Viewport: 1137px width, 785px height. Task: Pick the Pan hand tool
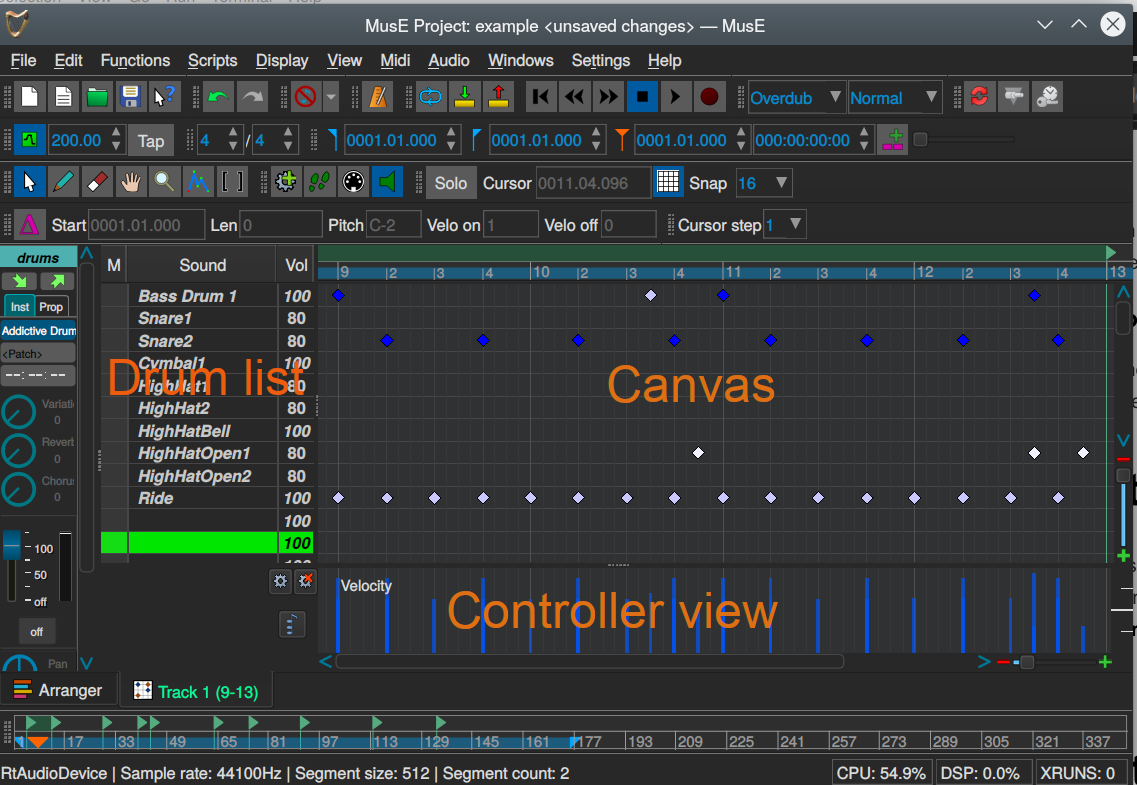pyautogui.click(x=130, y=182)
